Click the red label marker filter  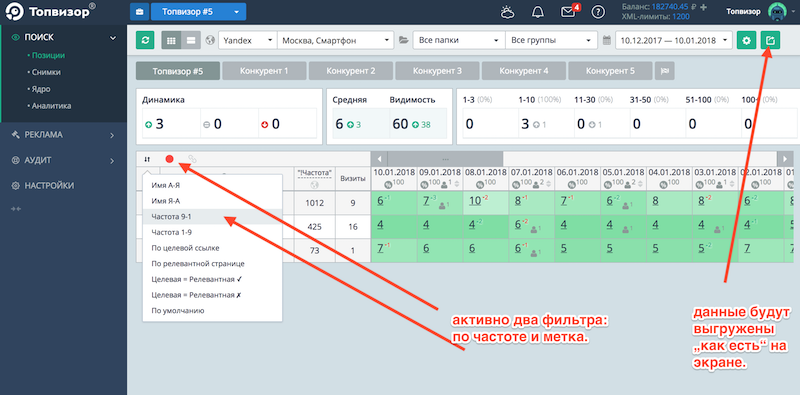[x=169, y=159]
